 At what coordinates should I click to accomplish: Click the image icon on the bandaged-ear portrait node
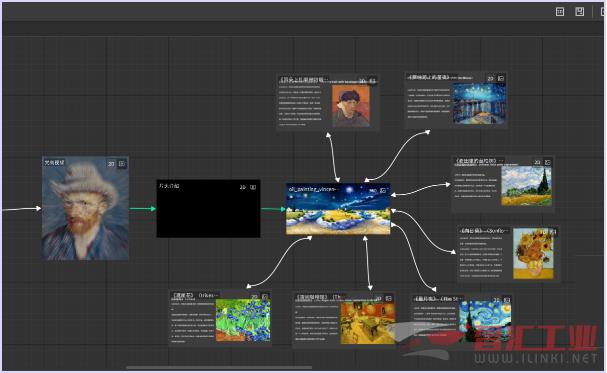372,81
